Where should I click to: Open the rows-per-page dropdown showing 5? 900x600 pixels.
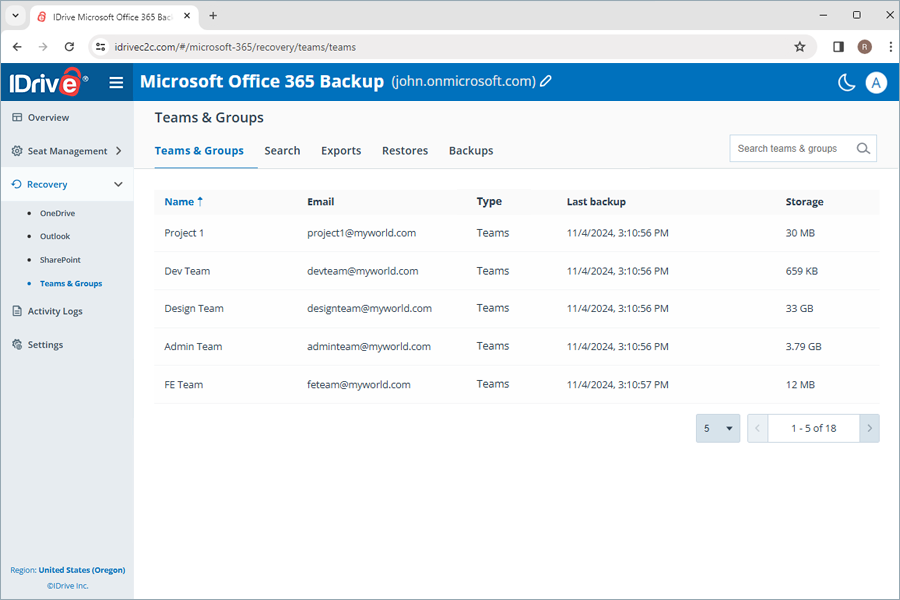[717, 428]
